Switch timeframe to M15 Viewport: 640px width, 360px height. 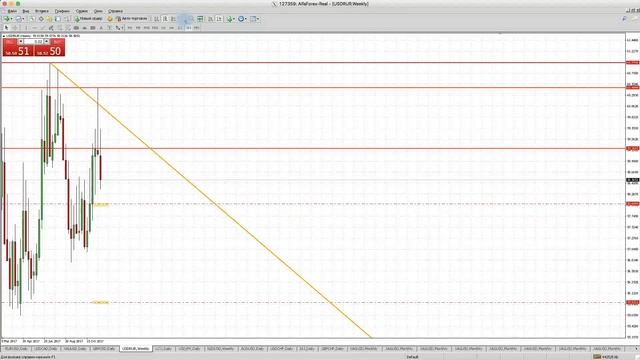146,28
